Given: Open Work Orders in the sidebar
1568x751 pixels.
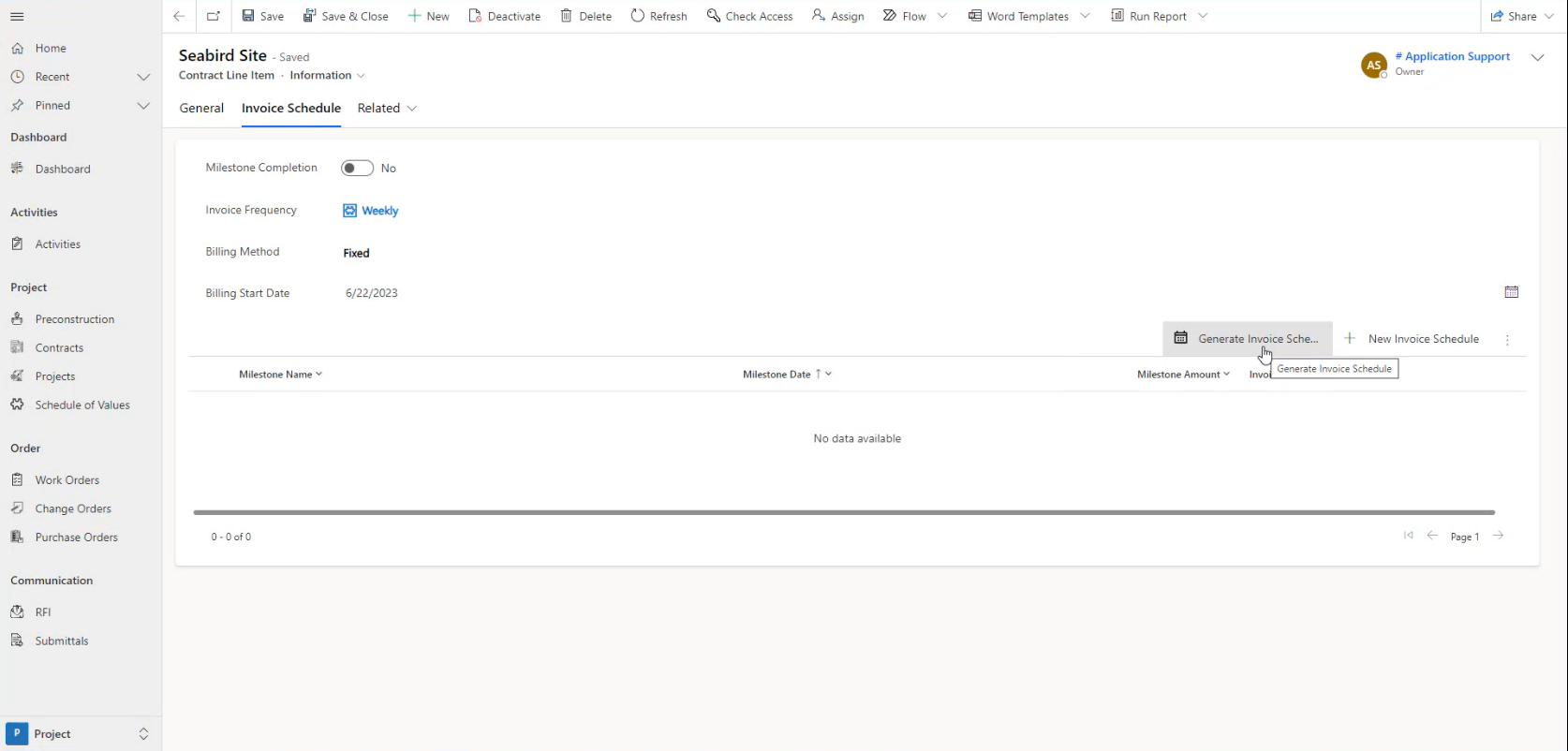Looking at the screenshot, I should click(67, 480).
